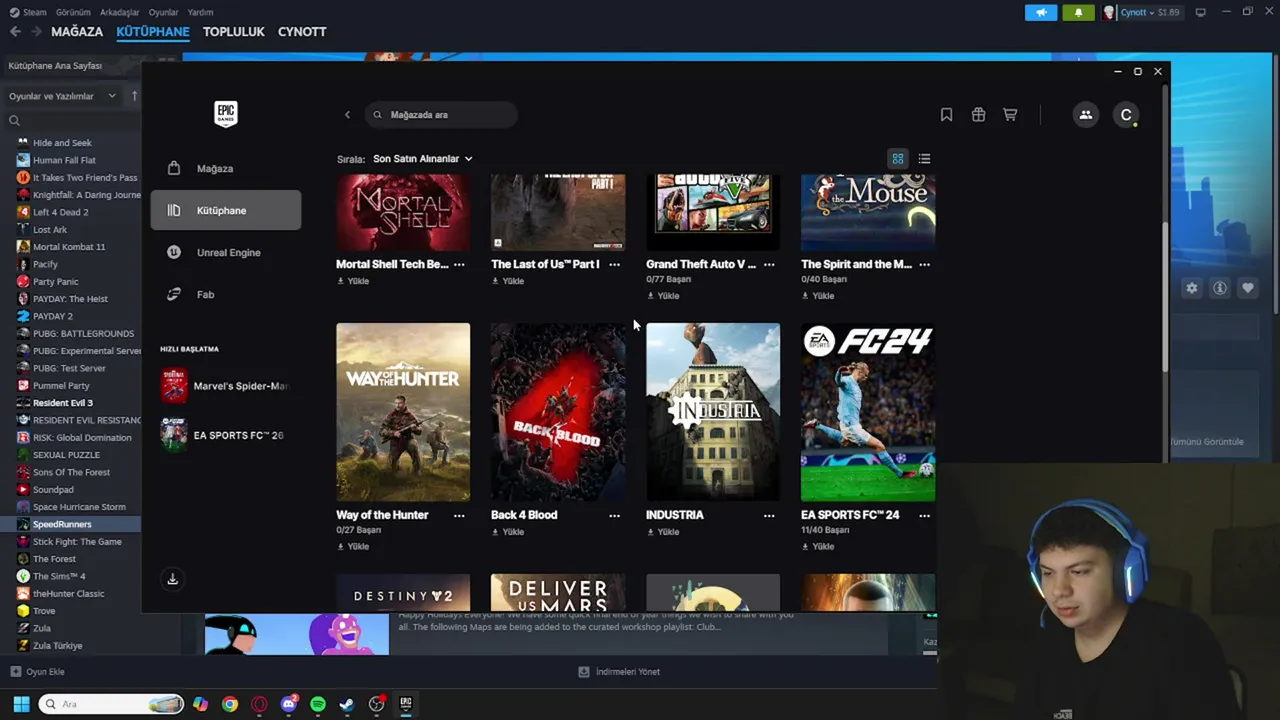
Task: Select Sons Of The Forest in Steam list
Action: coord(70,472)
